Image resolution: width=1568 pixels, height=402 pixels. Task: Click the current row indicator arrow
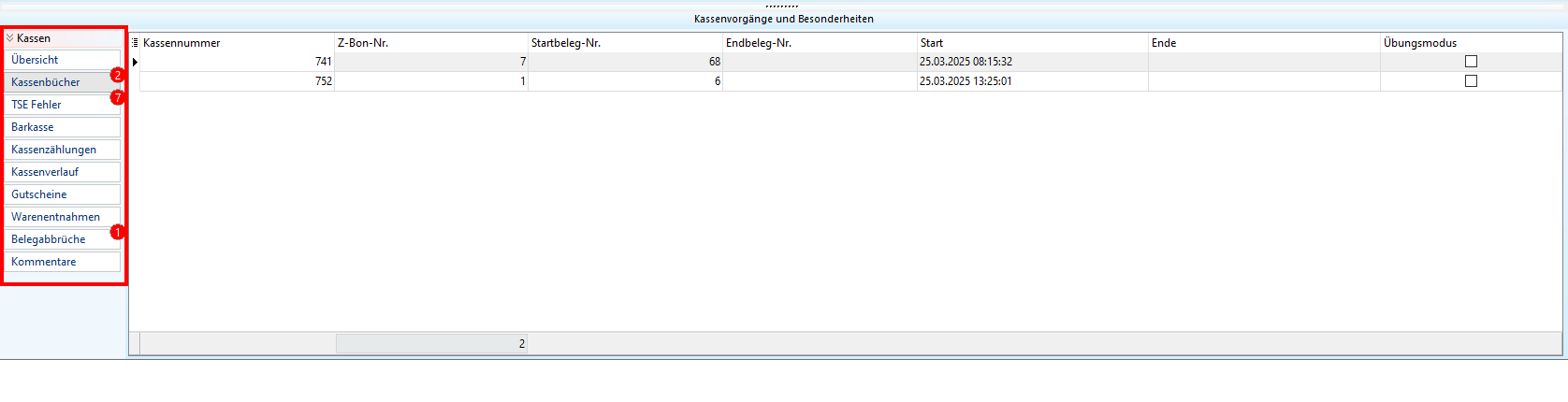(135, 62)
